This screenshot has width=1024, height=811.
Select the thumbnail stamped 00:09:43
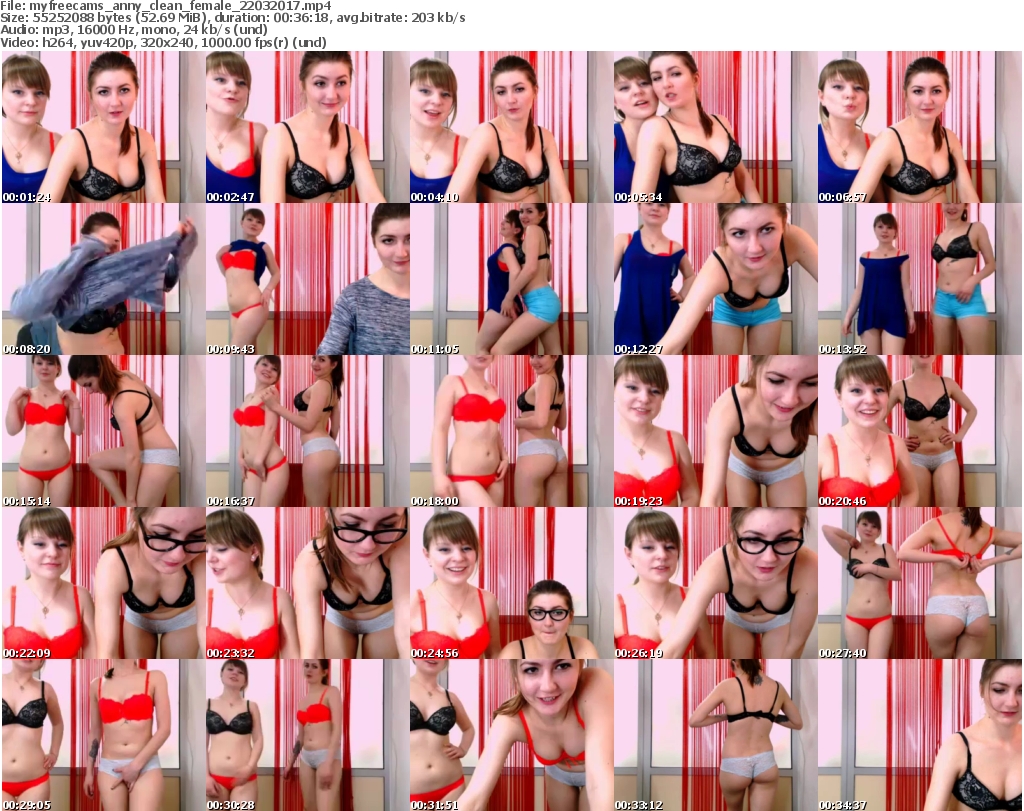point(308,279)
